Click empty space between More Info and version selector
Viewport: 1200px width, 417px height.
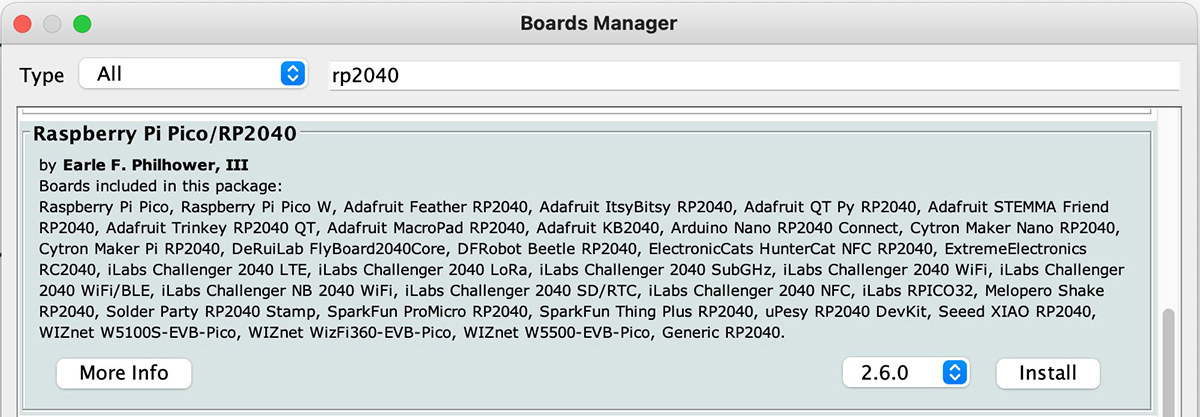tap(516, 373)
